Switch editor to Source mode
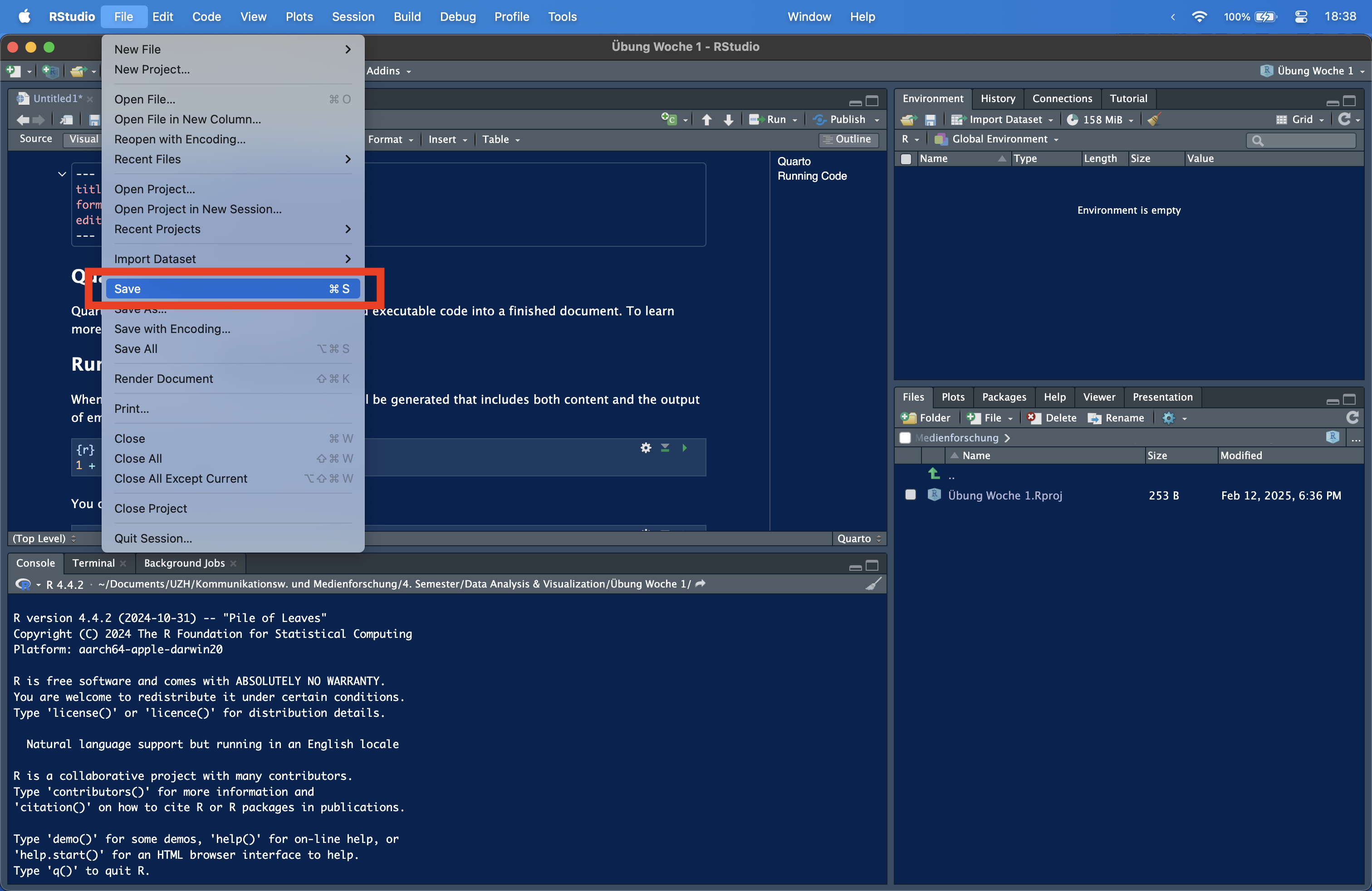This screenshot has height=891, width=1372. 36,139
